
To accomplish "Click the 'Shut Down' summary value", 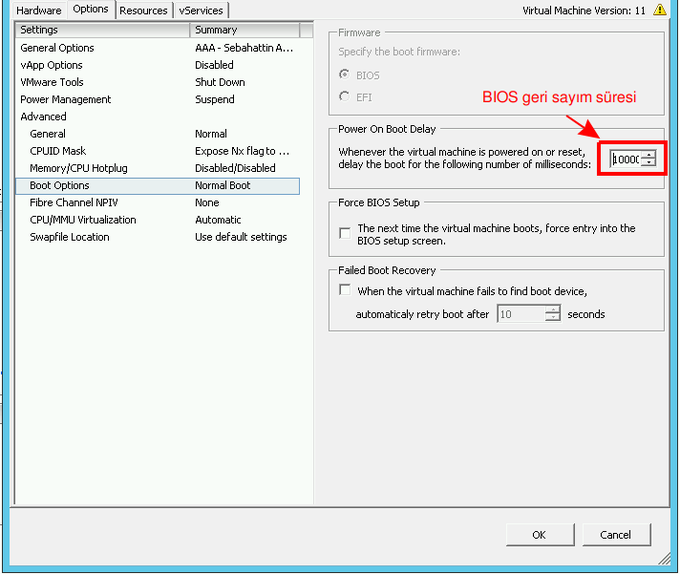I will point(220,82).
